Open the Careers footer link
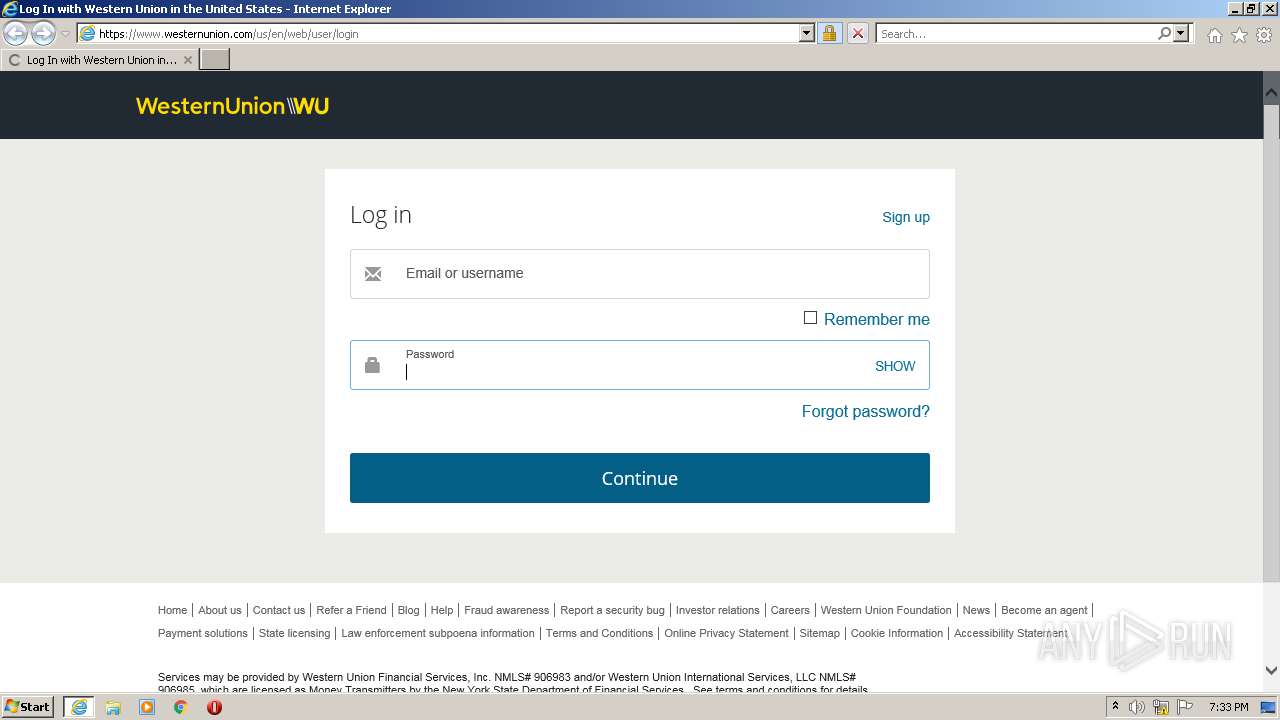 click(x=790, y=610)
